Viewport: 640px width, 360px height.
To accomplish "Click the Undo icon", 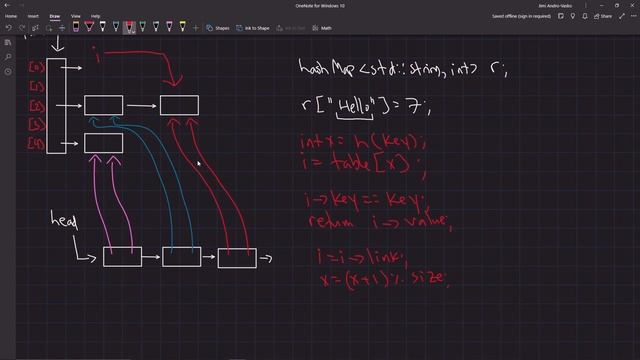I will click(9, 28).
